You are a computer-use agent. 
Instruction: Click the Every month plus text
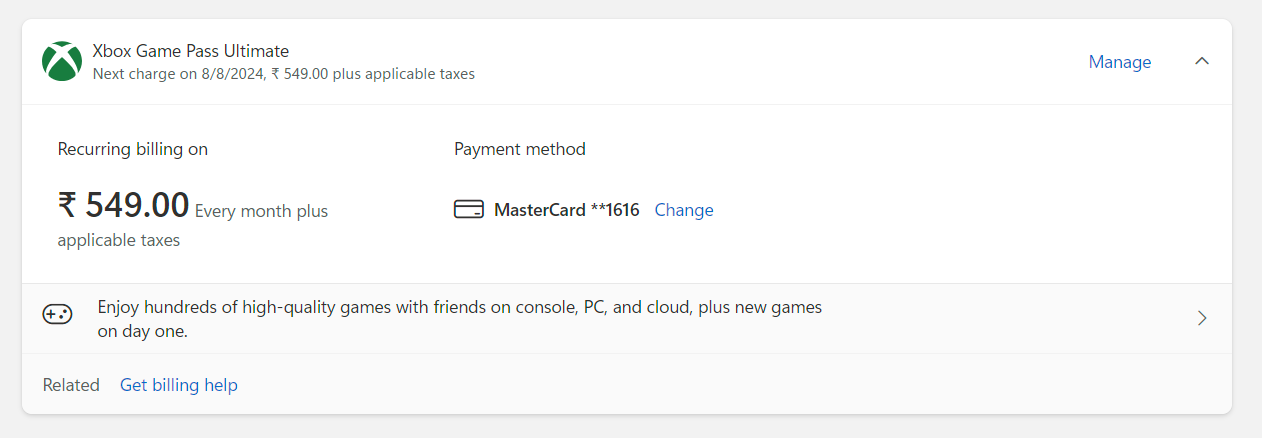(x=261, y=211)
